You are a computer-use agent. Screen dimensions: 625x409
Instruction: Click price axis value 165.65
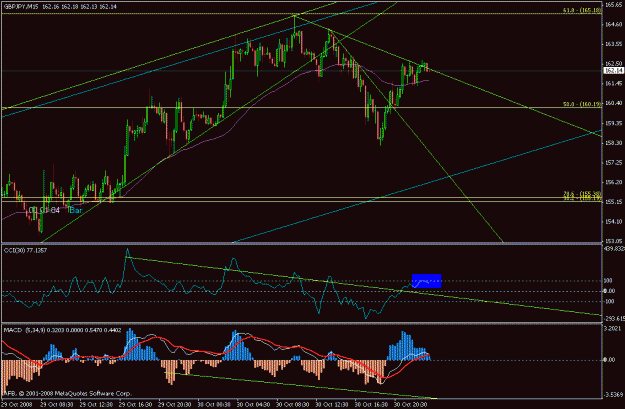tap(614, 5)
